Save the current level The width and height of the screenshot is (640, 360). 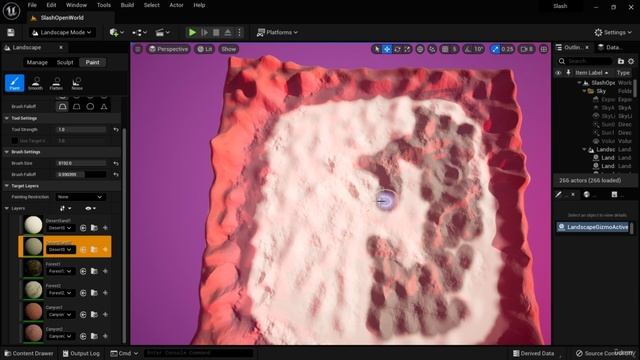pyautogui.click(x=11, y=32)
